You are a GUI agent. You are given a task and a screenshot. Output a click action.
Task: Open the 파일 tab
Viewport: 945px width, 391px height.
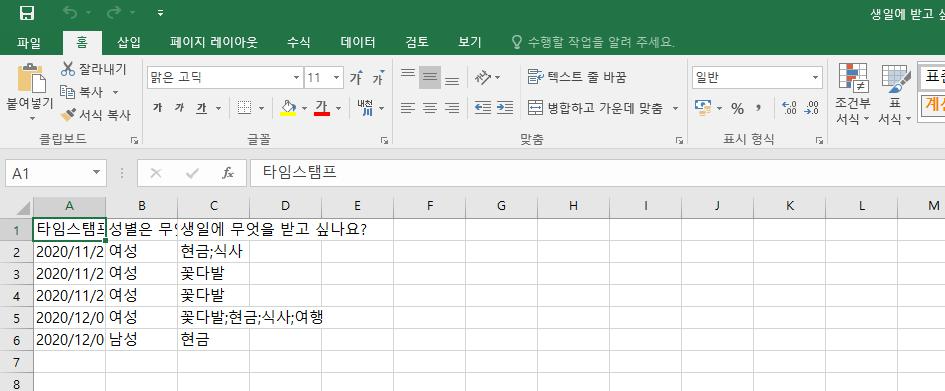(29, 42)
